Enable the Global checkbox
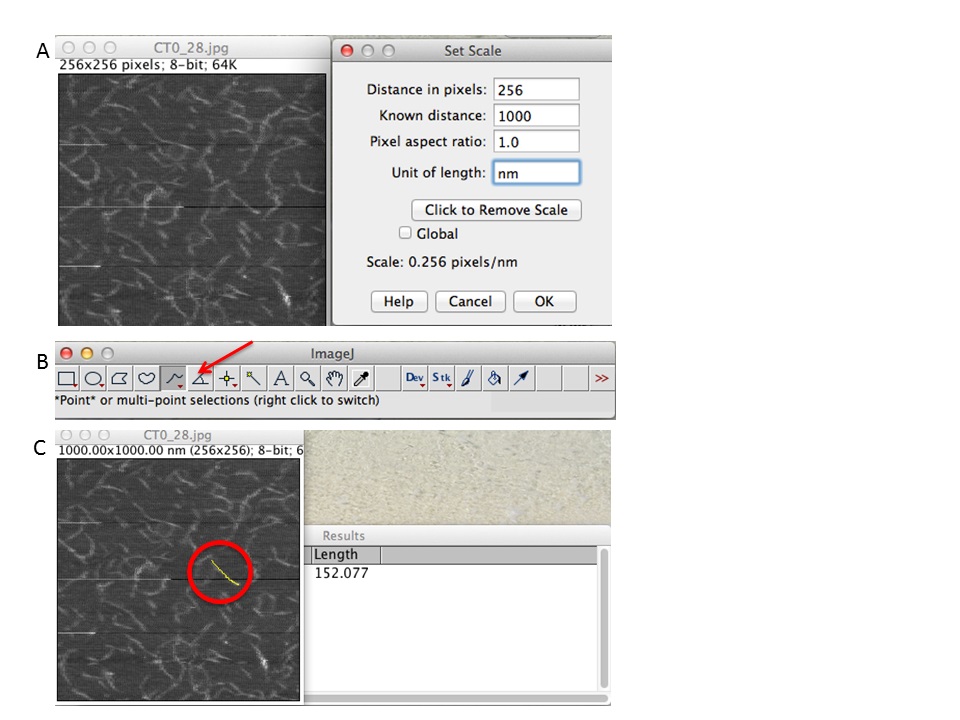The width and height of the screenshot is (960, 720). (405, 233)
